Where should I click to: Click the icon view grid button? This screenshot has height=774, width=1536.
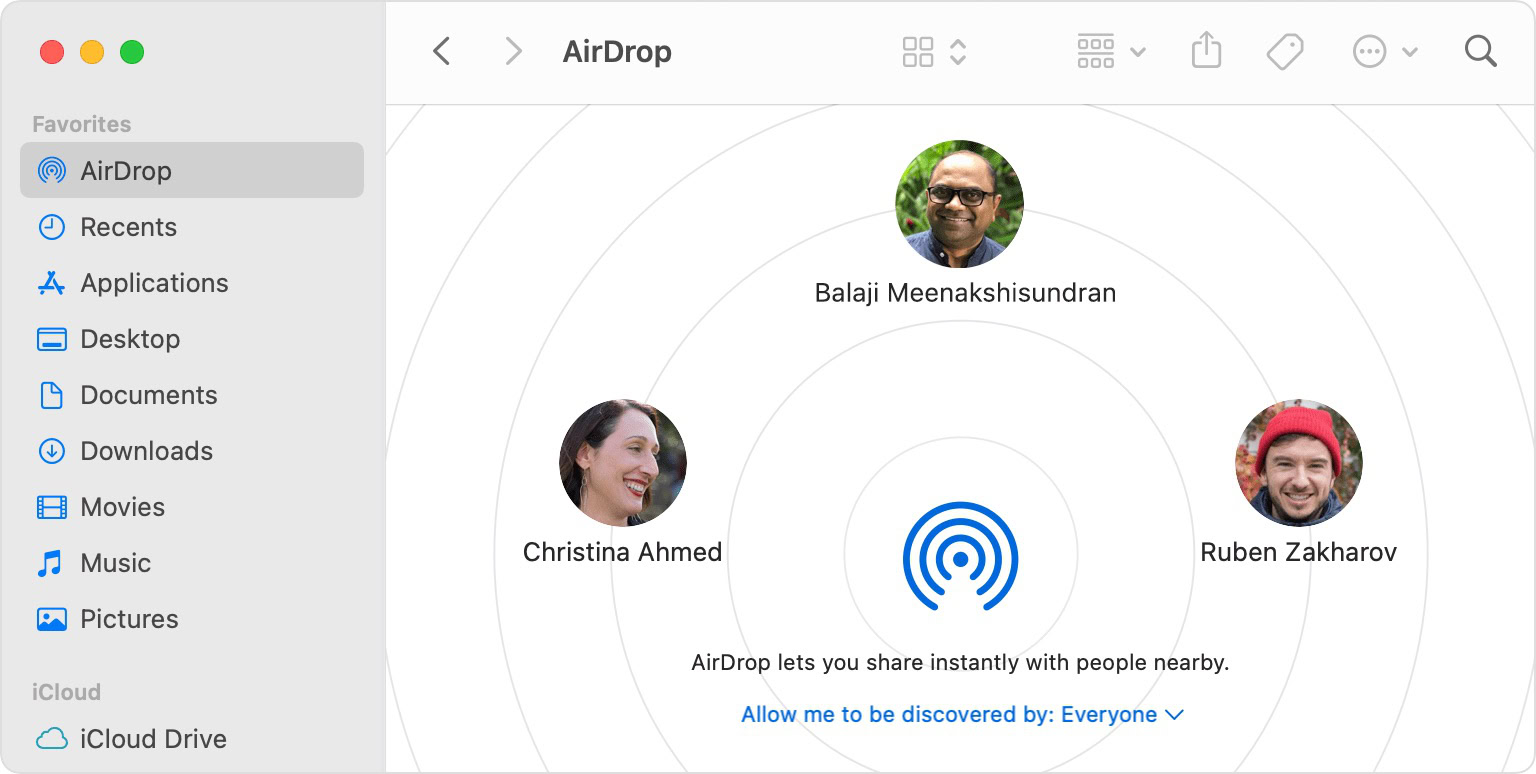click(918, 51)
